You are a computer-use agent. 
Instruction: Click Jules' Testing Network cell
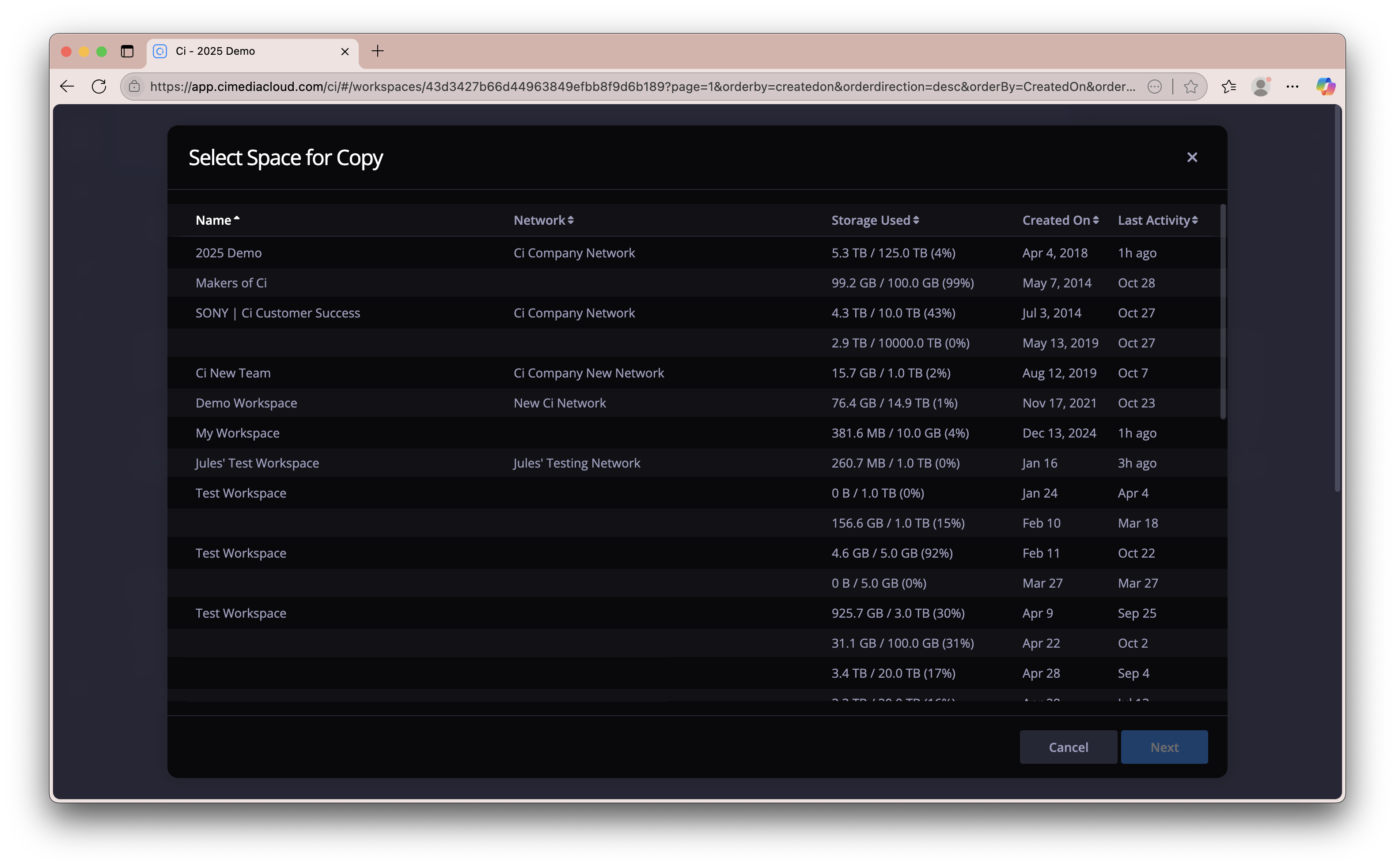tap(576, 463)
